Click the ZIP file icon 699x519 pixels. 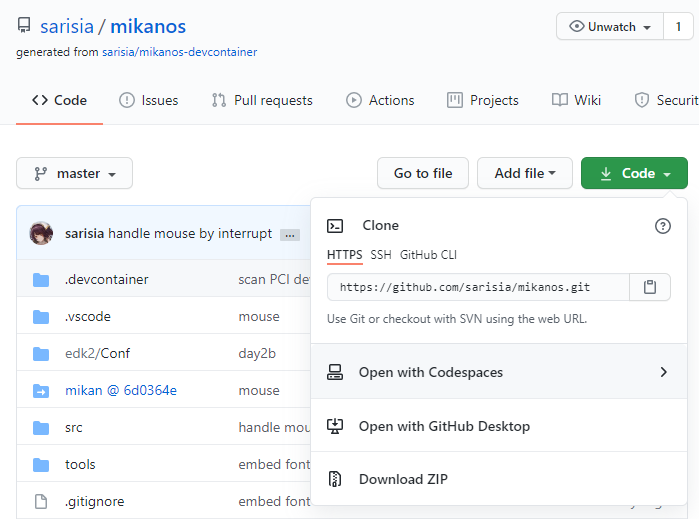click(335, 479)
